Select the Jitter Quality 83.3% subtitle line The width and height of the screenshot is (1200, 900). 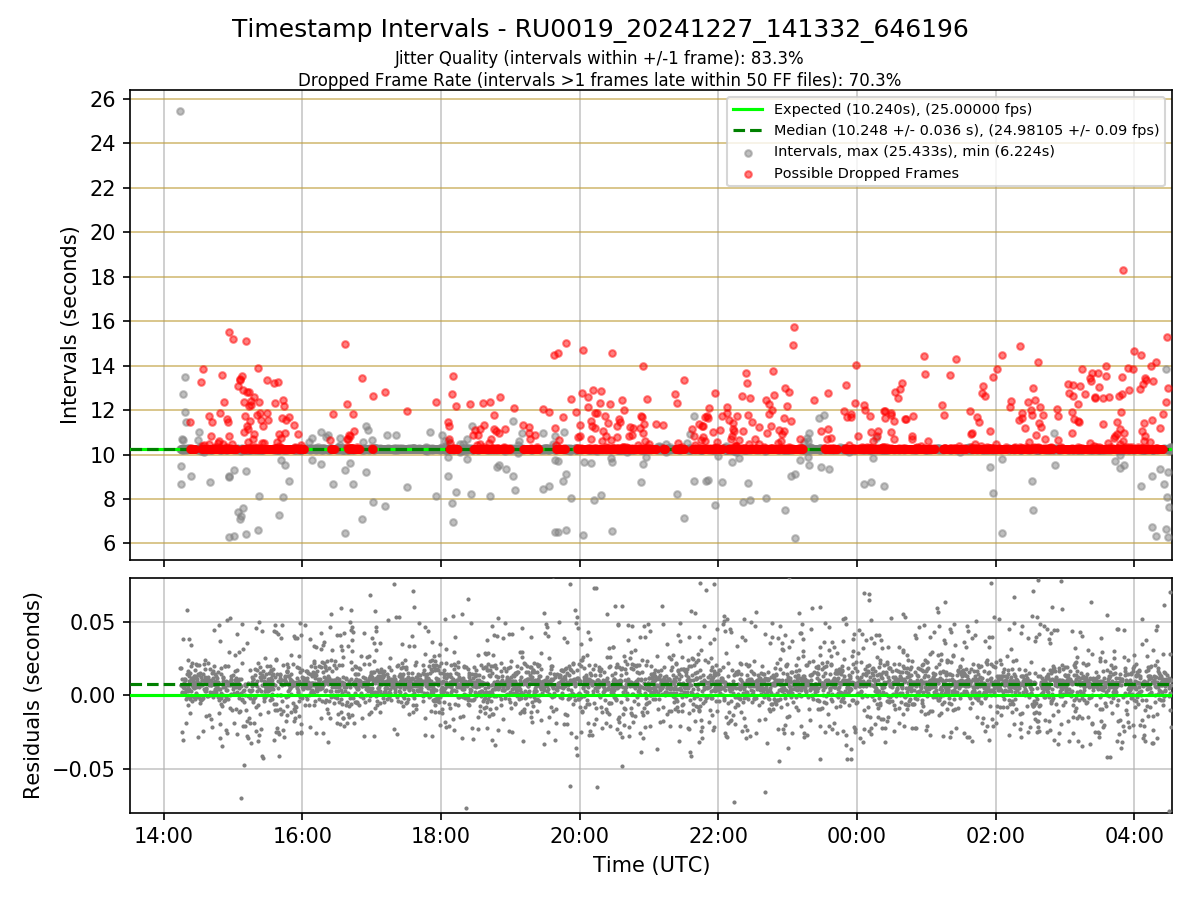point(599,58)
